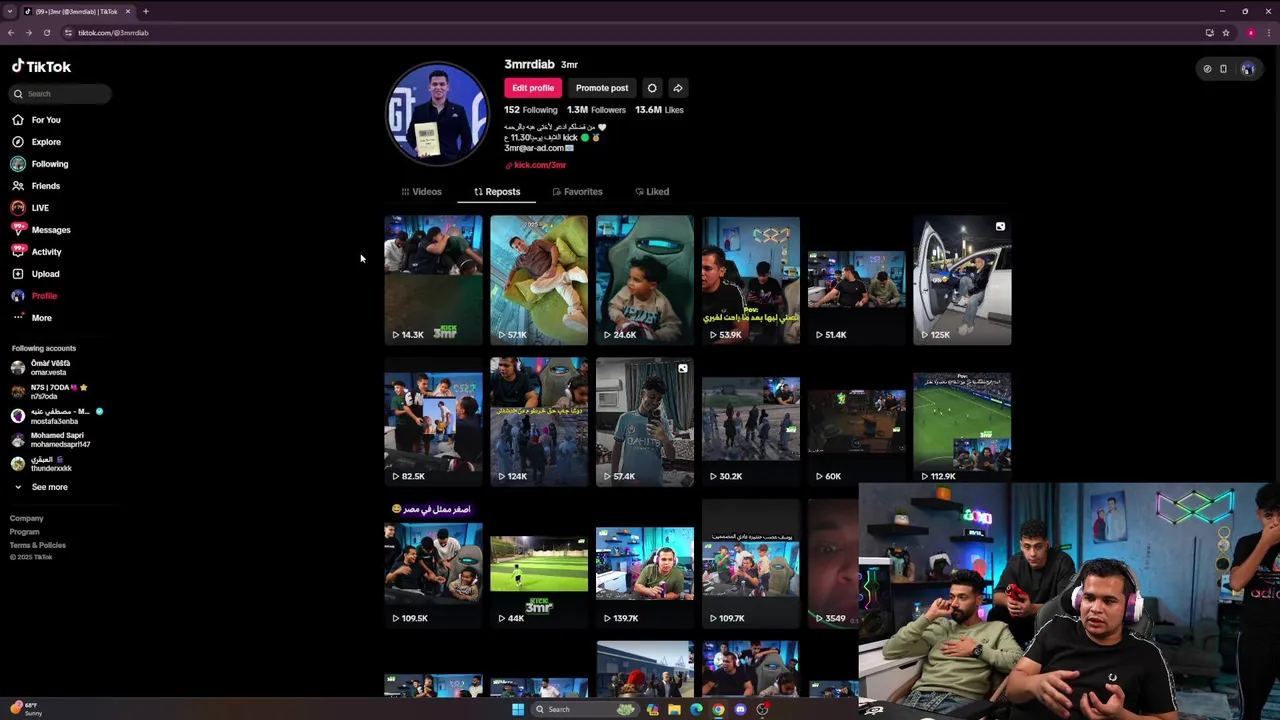Open the TikTok logo home link
Screen dimensions: 1280x720
click(41, 67)
